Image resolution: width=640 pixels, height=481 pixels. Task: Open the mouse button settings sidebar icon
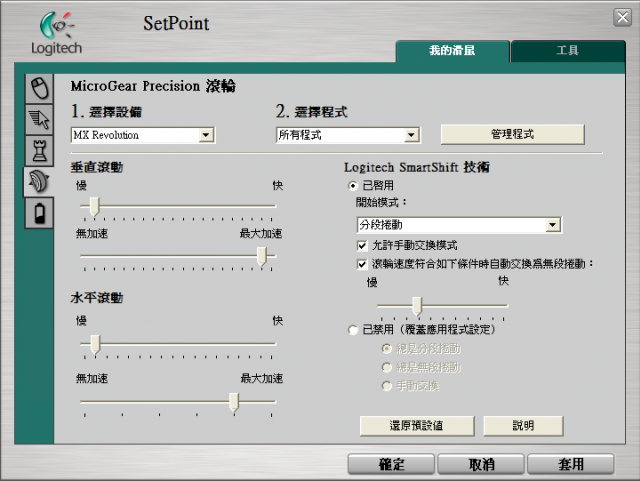(39, 89)
